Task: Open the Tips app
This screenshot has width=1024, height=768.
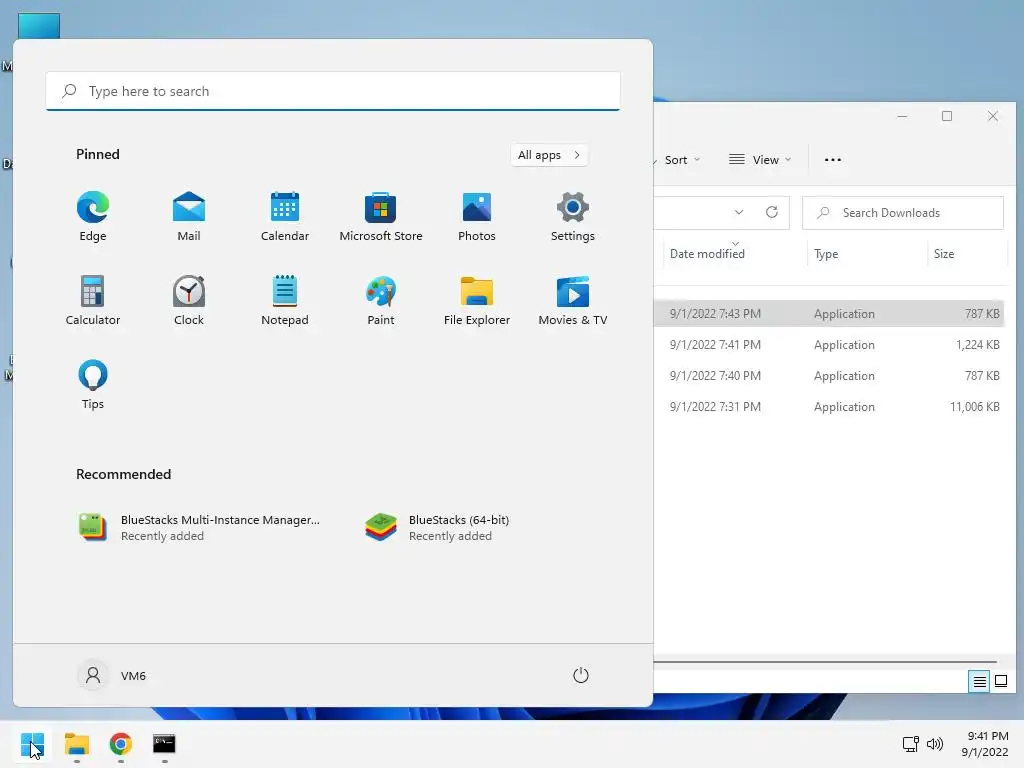Action: point(93,385)
